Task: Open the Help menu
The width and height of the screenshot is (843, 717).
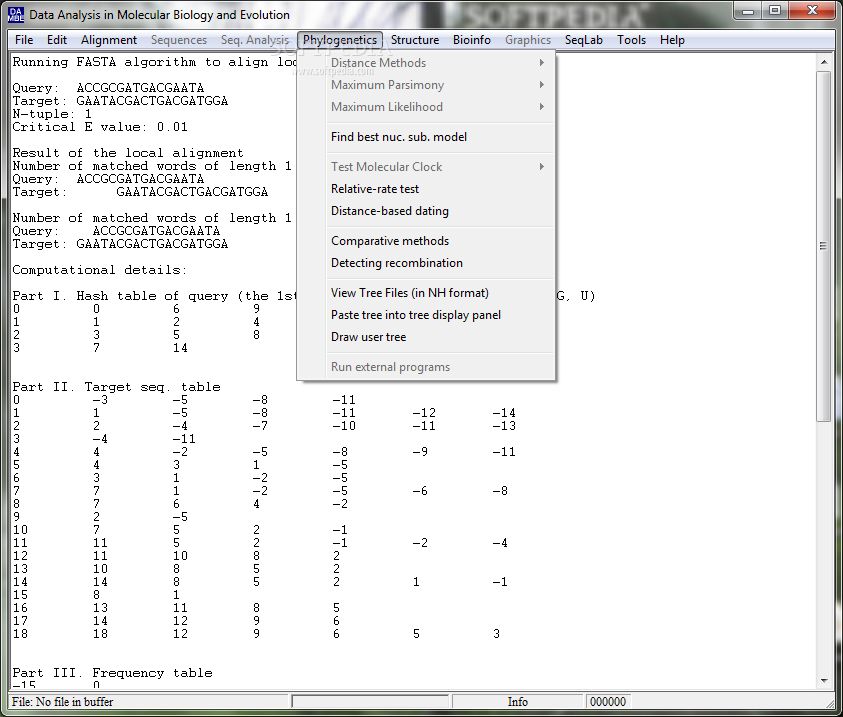Action: [673, 40]
